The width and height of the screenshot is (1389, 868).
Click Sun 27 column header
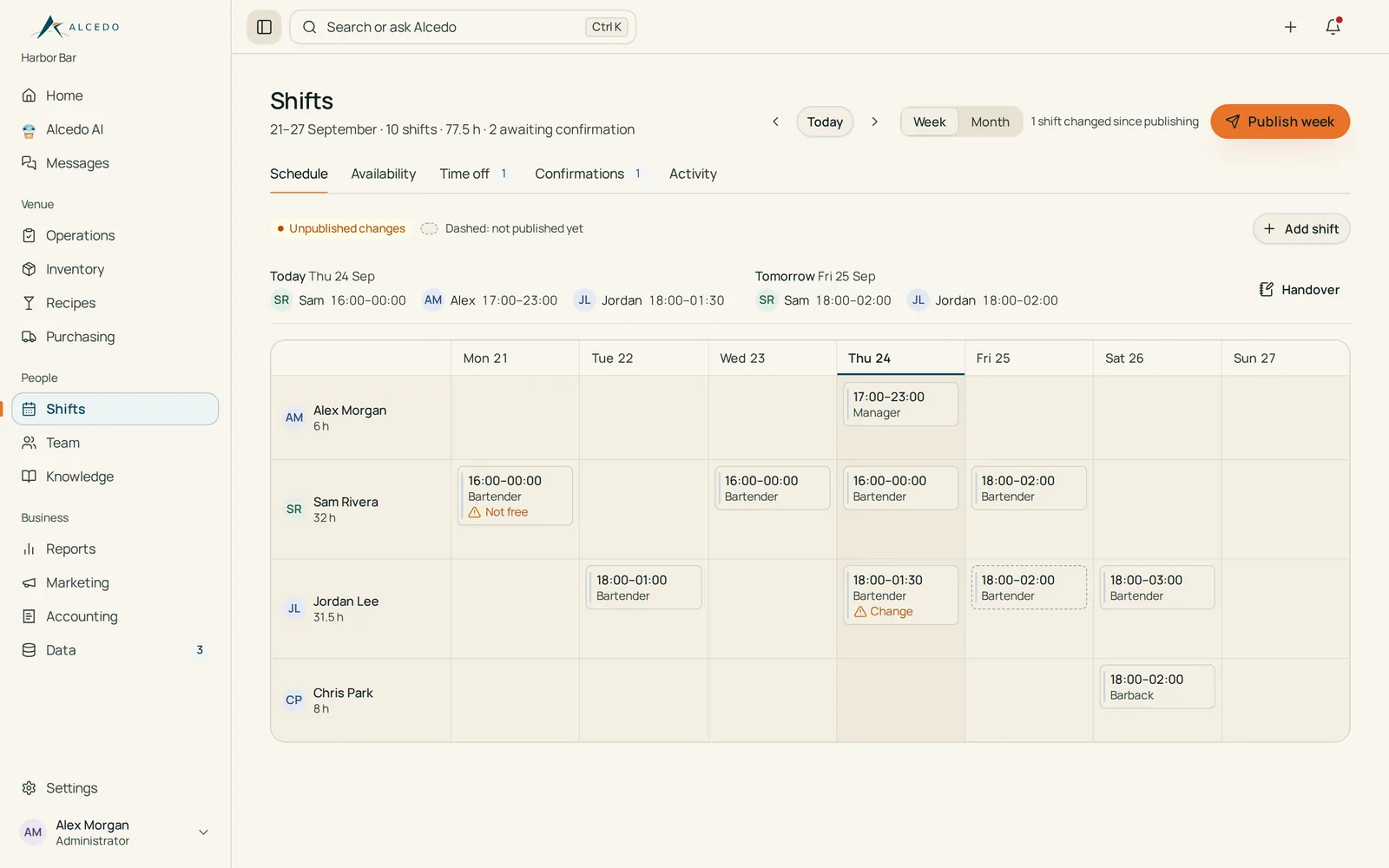pos(1285,358)
